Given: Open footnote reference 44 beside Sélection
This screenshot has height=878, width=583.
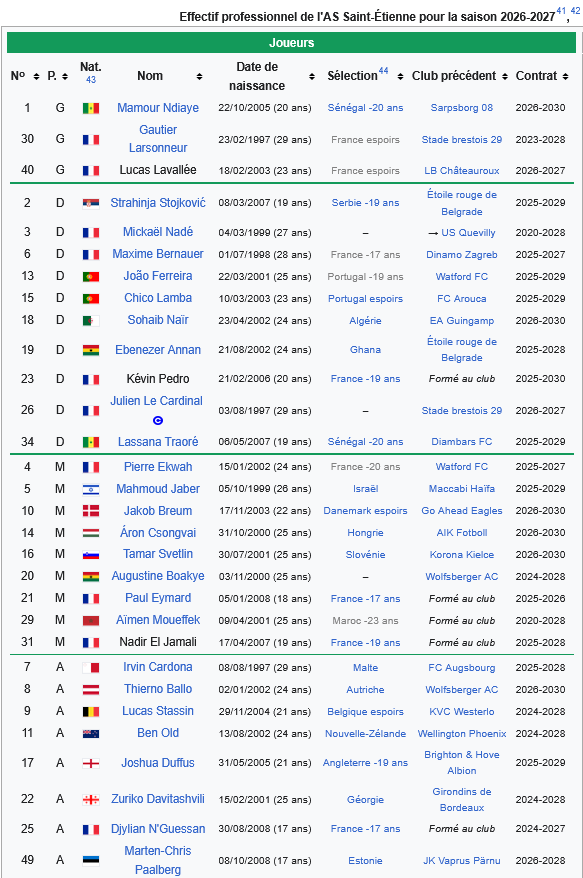Looking at the screenshot, I should point(384,71).
